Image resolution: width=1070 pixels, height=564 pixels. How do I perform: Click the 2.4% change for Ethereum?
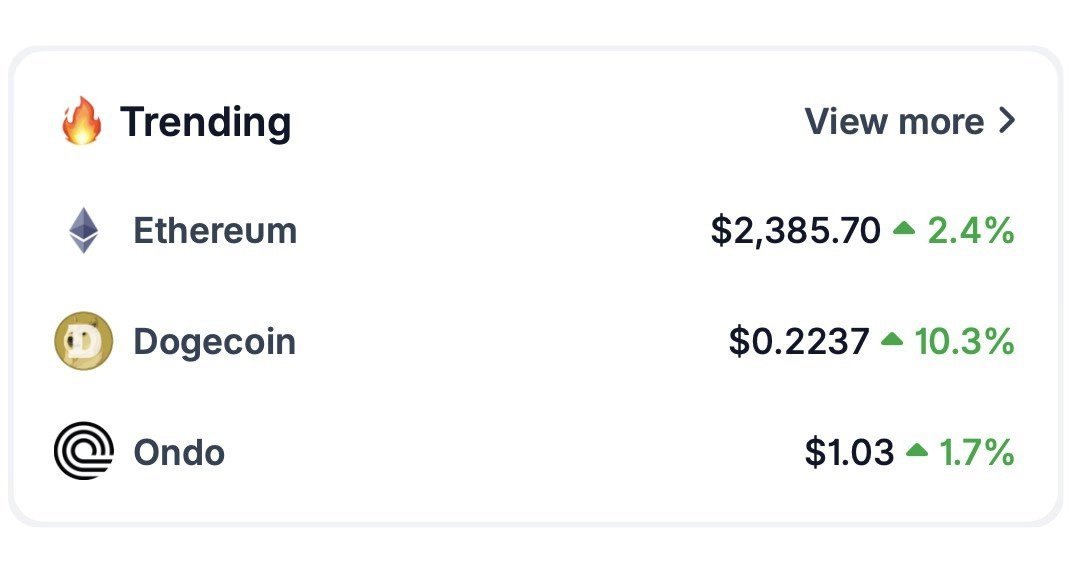970,231
